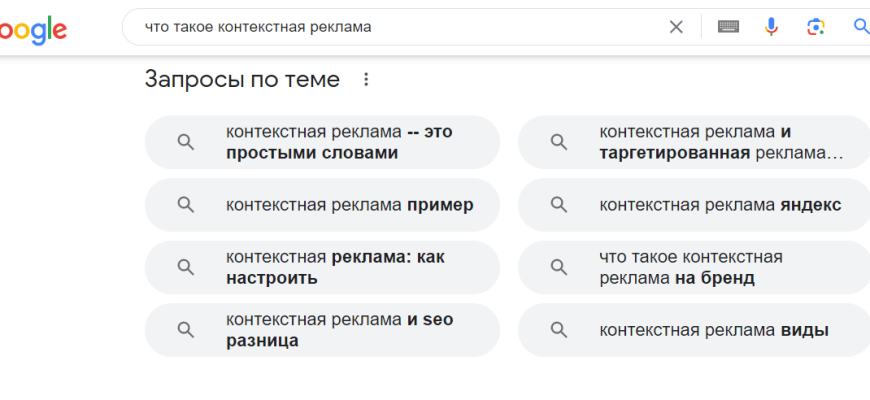The height and width of the screenshot is (400, 870).
Task: Click magnifier icon beside 'реклама: как настроить'
Action: click(185, 267)
